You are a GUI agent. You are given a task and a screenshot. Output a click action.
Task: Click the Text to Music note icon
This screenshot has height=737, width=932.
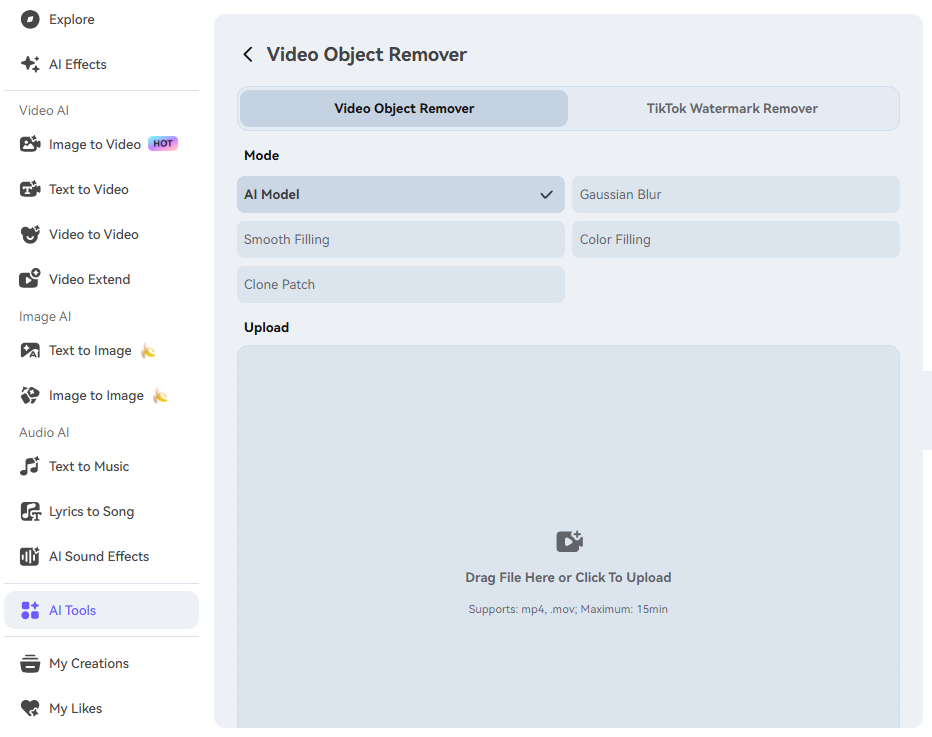[x=30, y=466]
